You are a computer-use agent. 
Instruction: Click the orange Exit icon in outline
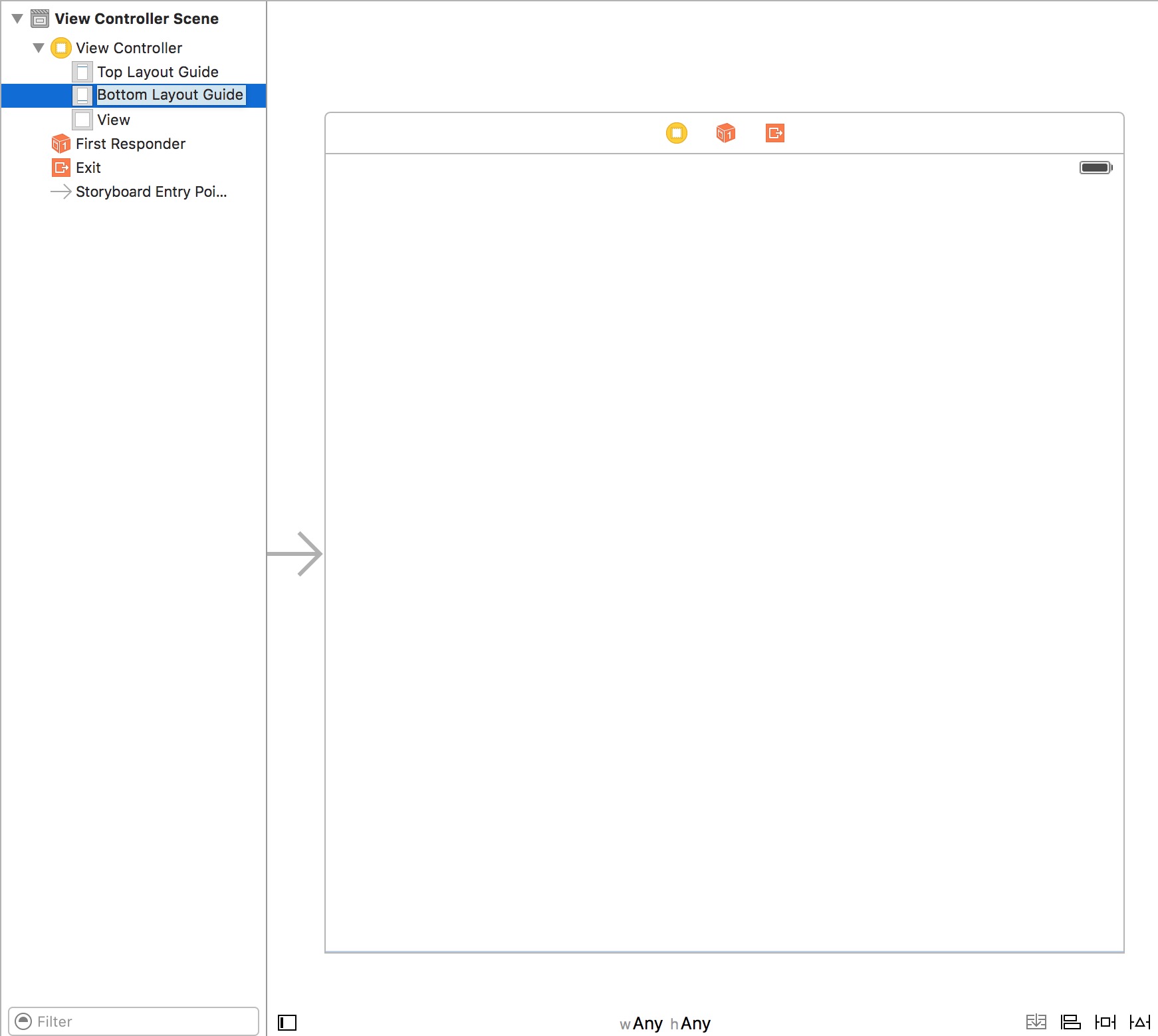61,168
